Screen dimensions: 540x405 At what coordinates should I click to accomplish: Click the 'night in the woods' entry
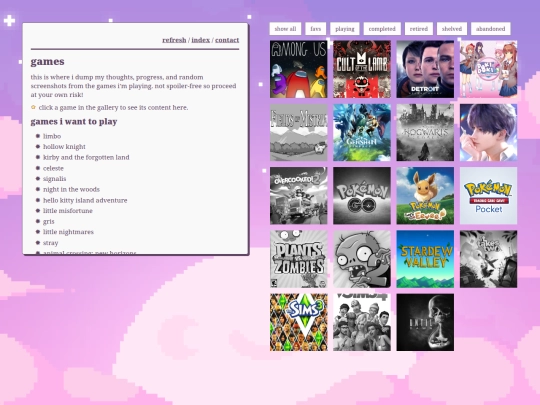[71, 189]
